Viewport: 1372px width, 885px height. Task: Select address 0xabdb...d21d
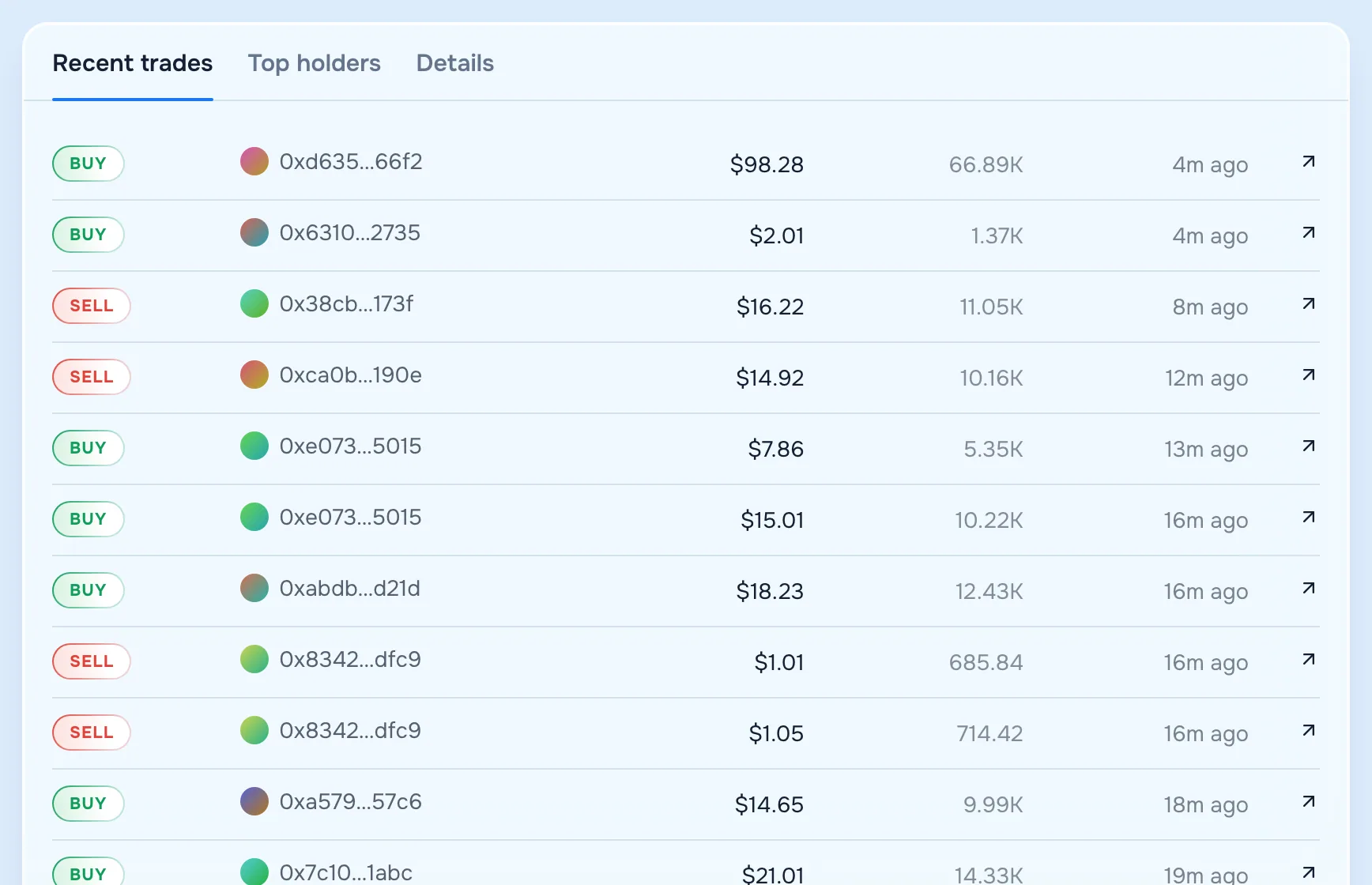point(350,589)
